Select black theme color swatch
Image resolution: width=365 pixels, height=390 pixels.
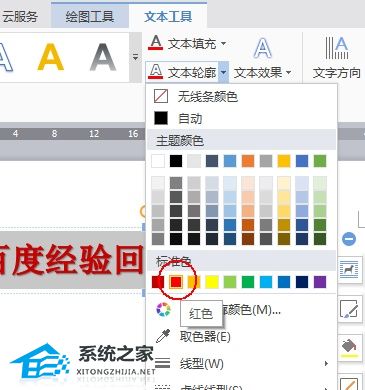coord(176,161)
